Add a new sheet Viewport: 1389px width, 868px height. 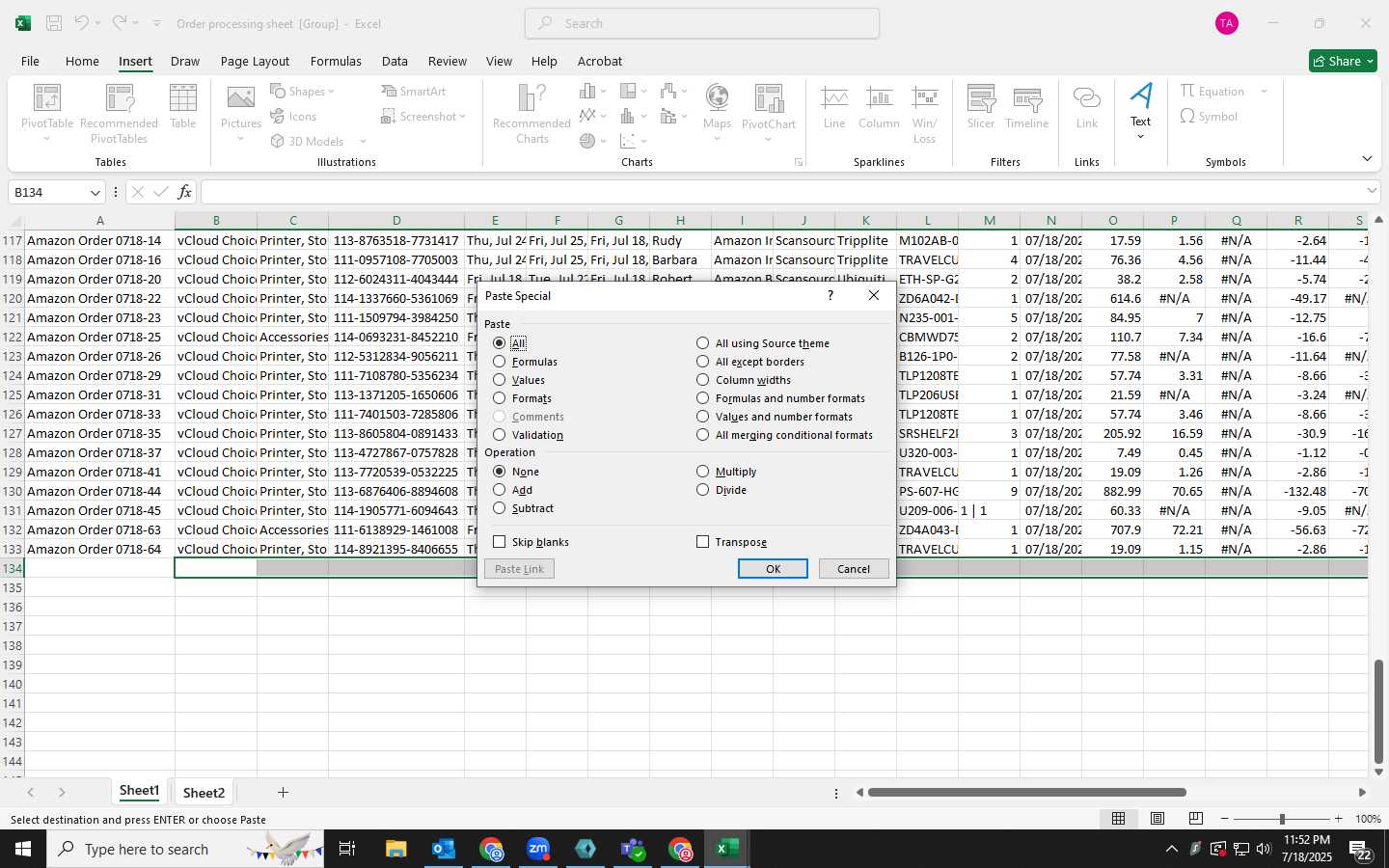point(283,793)
